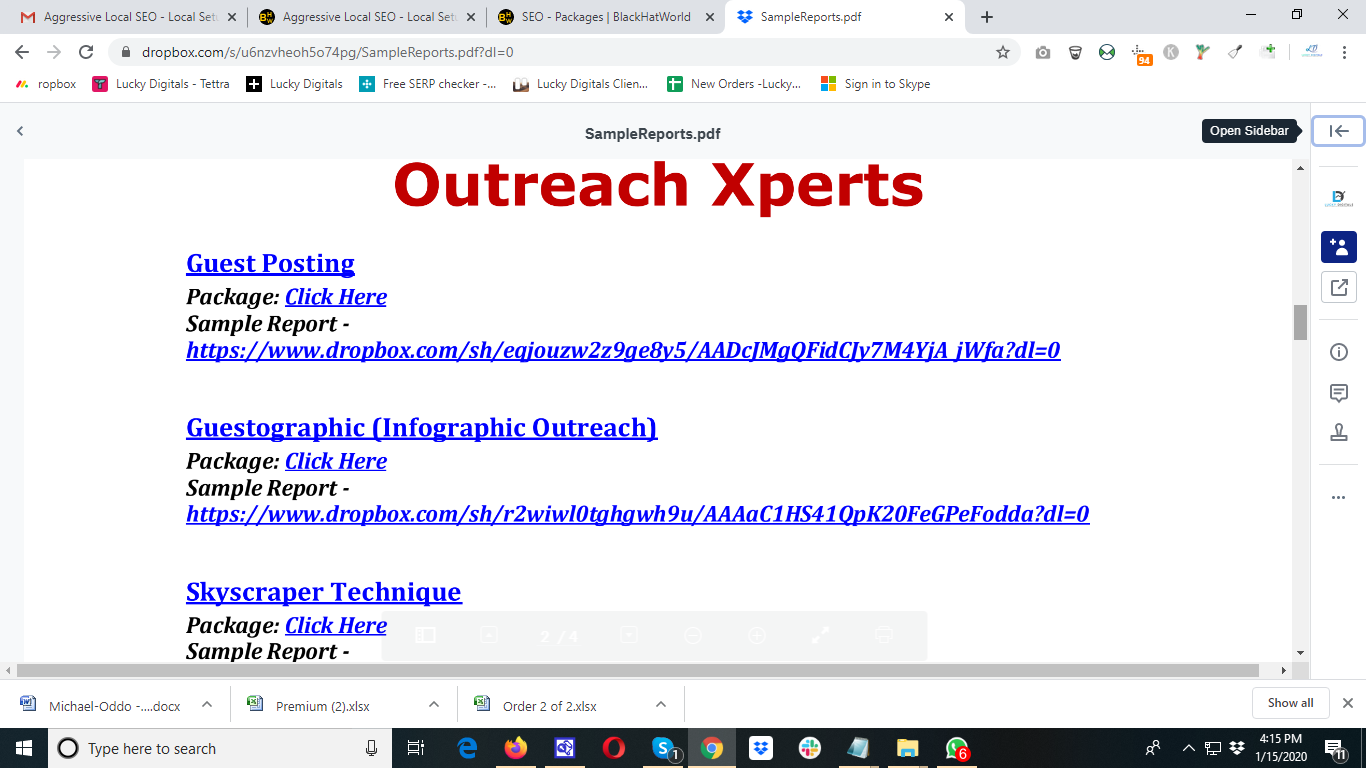Open the orange 94 badge extension
This screenshot has width=1366, height=768.
click(x=1140, y=54)
